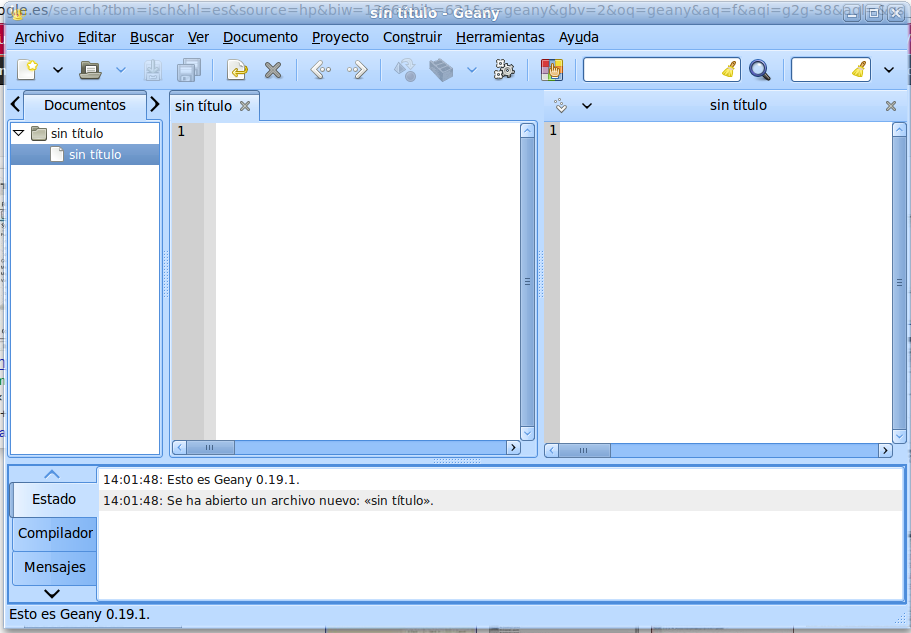Collapse the sin título folder tree node

(19, 133)
